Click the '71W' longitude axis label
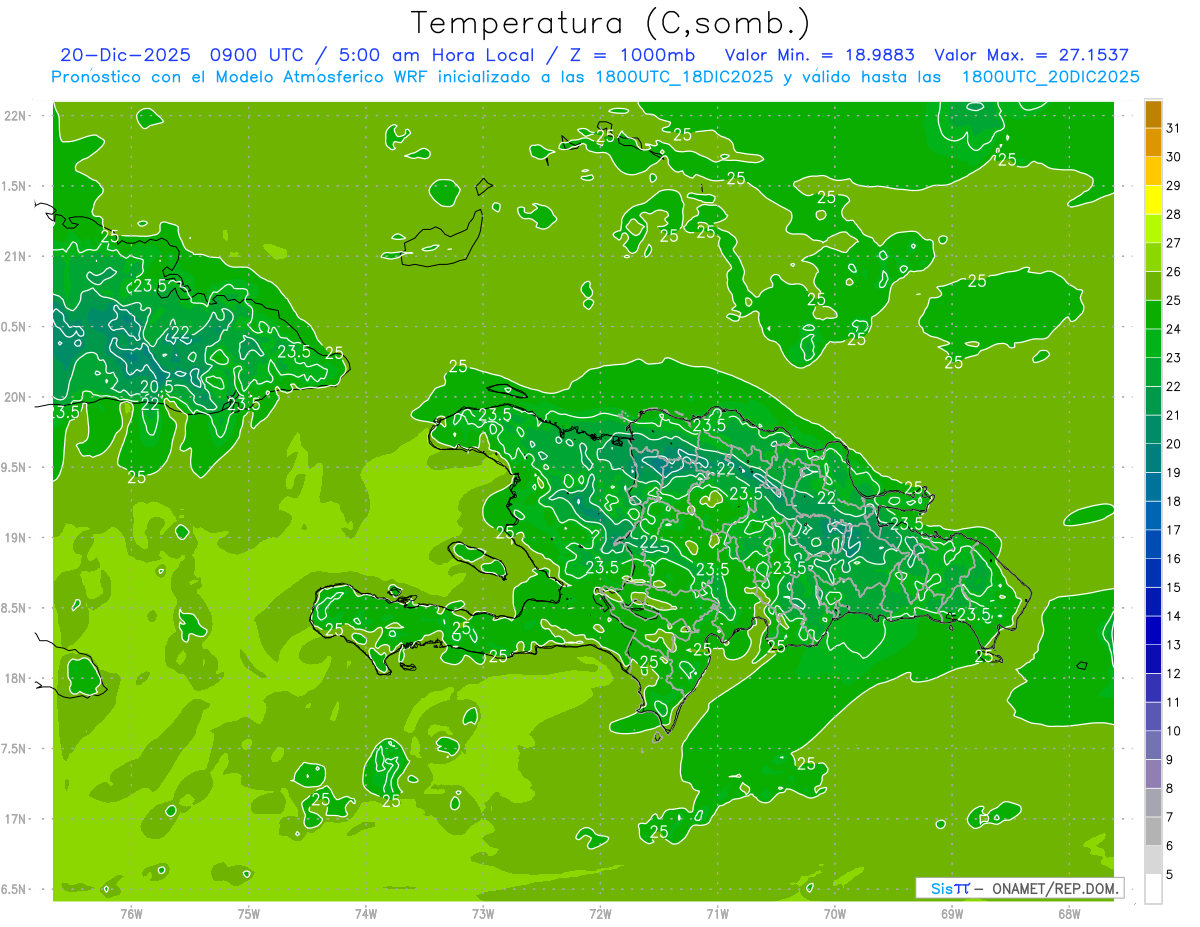 pyautogui.click(x=717, y=914)
